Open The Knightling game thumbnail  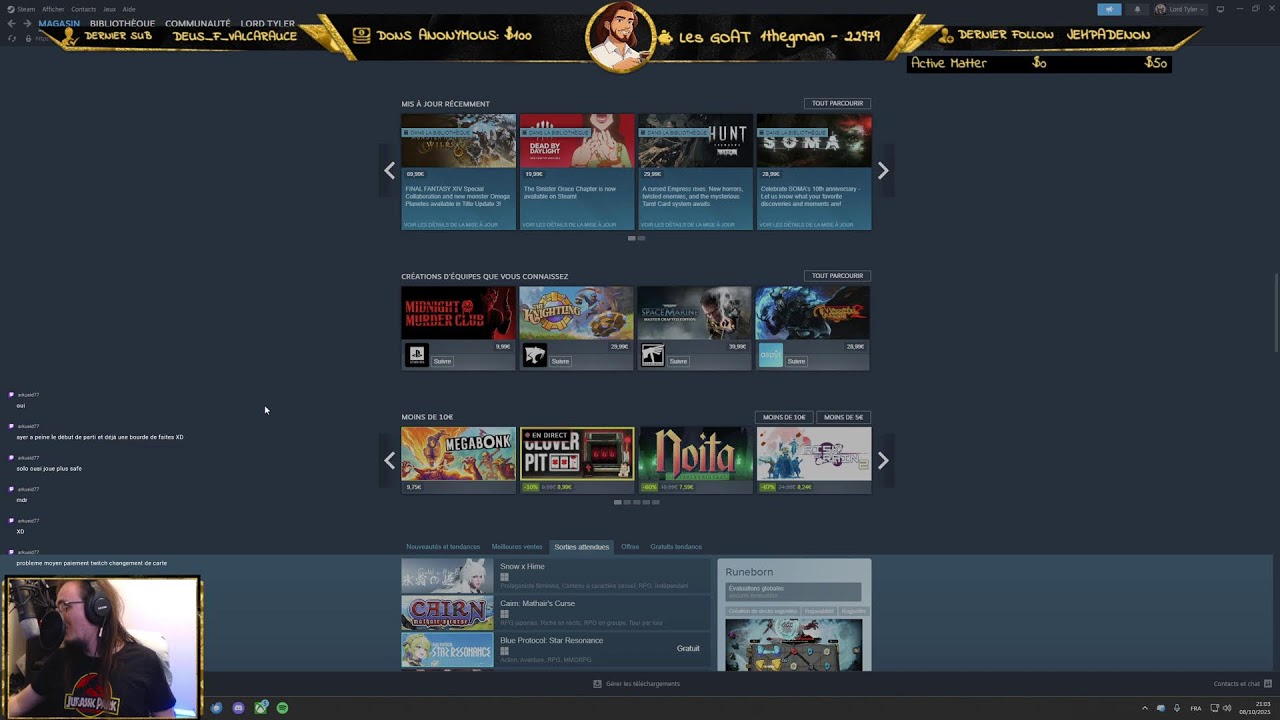[x=577, y=313]
